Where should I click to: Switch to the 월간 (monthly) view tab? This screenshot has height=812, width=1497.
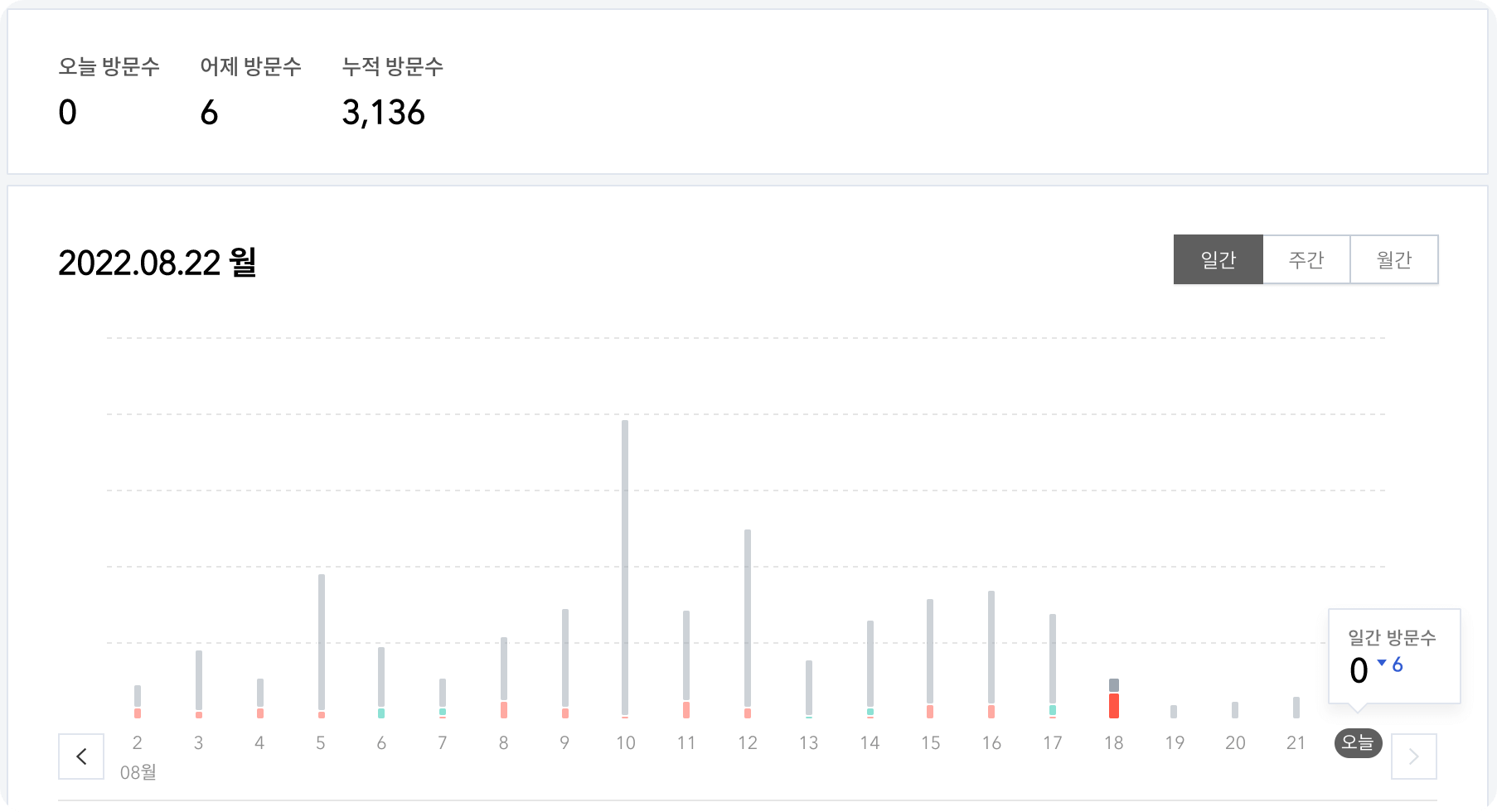tap(1395, 259)
